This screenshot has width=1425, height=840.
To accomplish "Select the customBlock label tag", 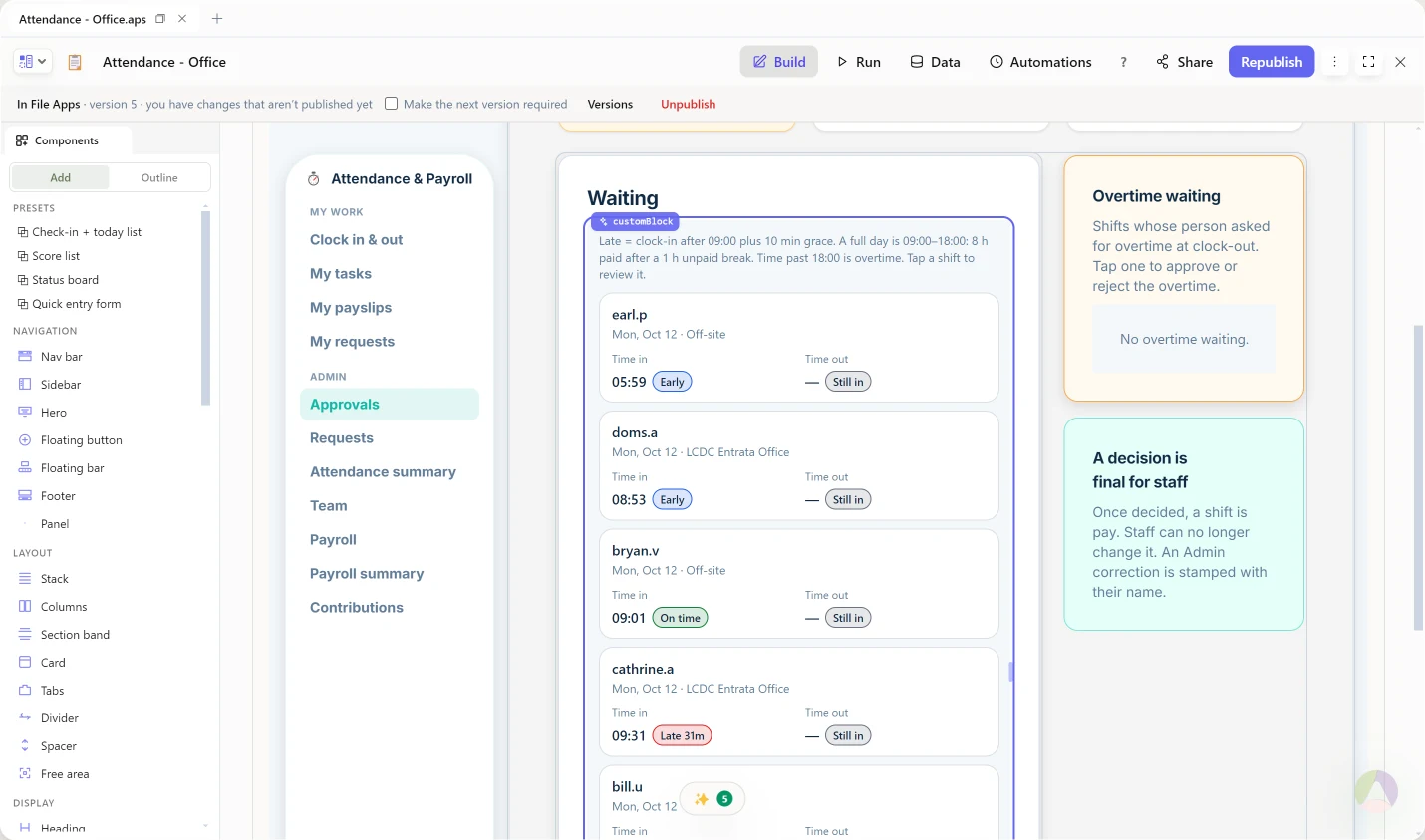I will [x=635, y=222].
